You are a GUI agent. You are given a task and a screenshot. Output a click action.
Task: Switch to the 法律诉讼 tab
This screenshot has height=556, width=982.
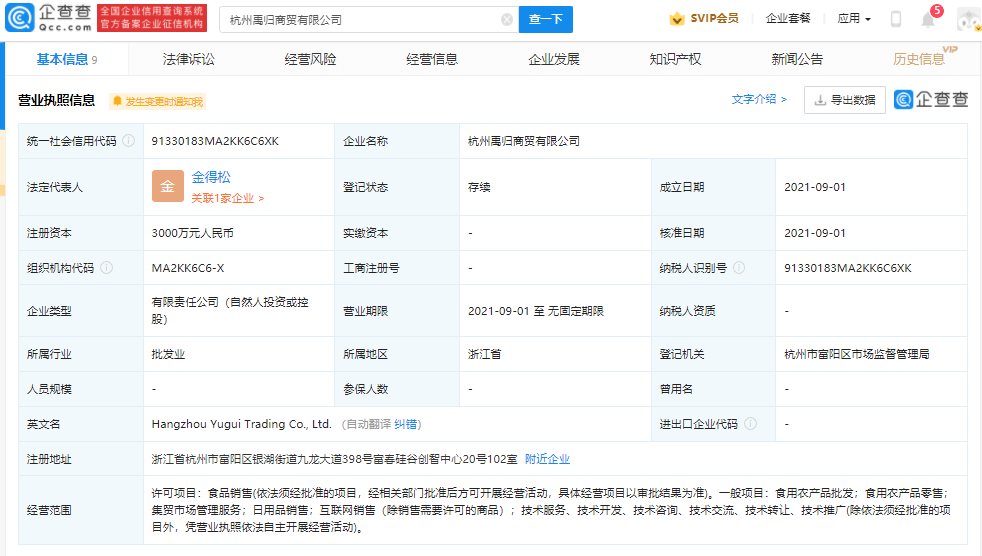click(188, 59)
